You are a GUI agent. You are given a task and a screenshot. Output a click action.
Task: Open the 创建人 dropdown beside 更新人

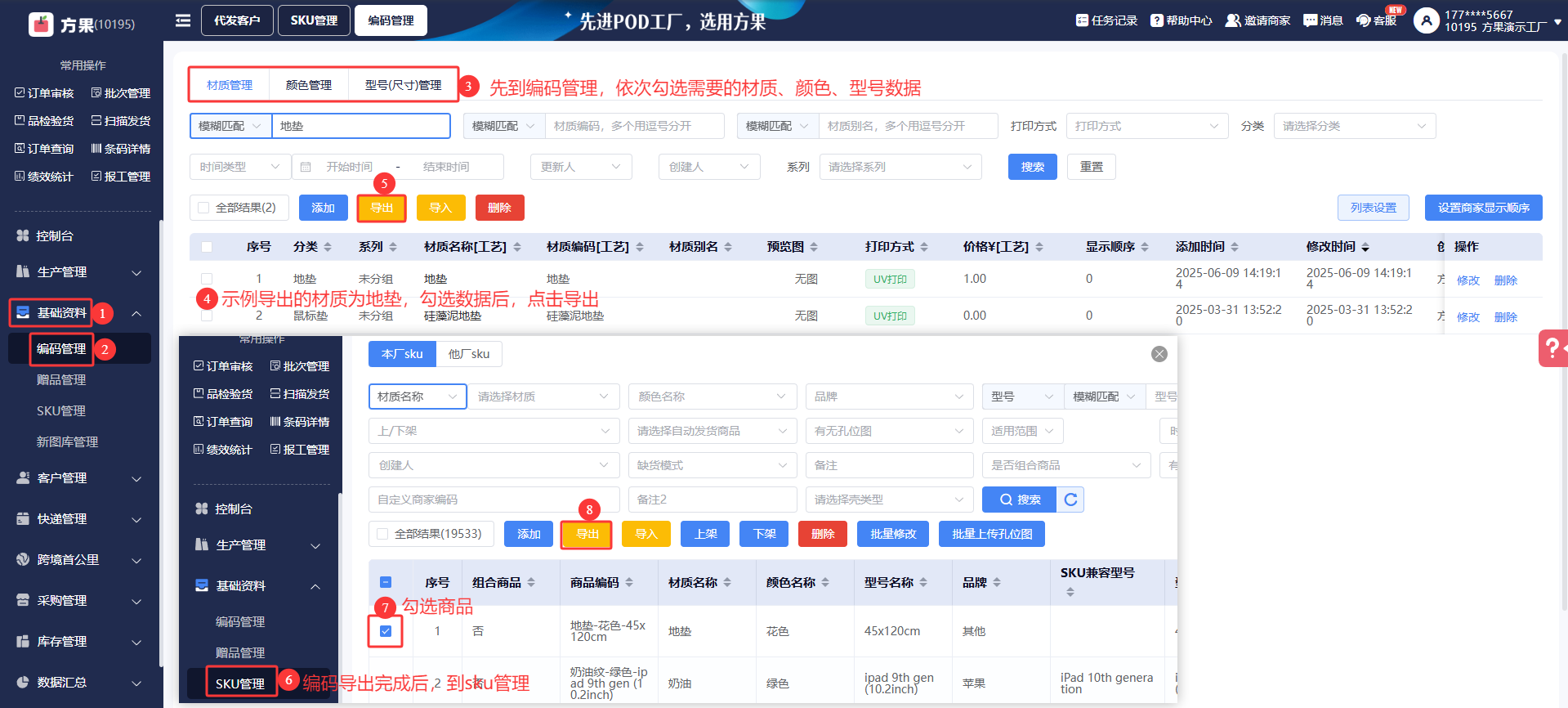tap(709, 167)
